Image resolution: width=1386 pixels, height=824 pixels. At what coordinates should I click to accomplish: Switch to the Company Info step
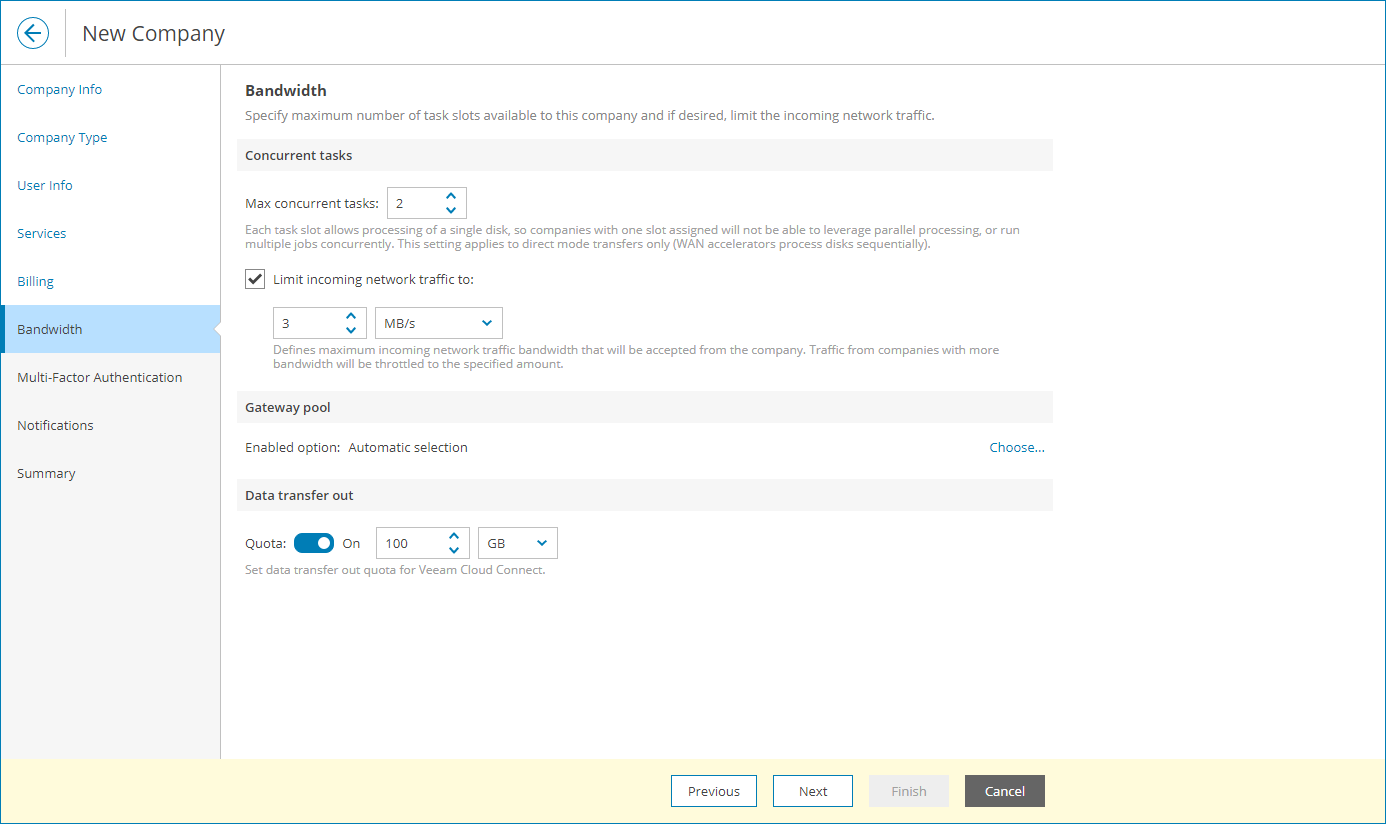point(58,89)
